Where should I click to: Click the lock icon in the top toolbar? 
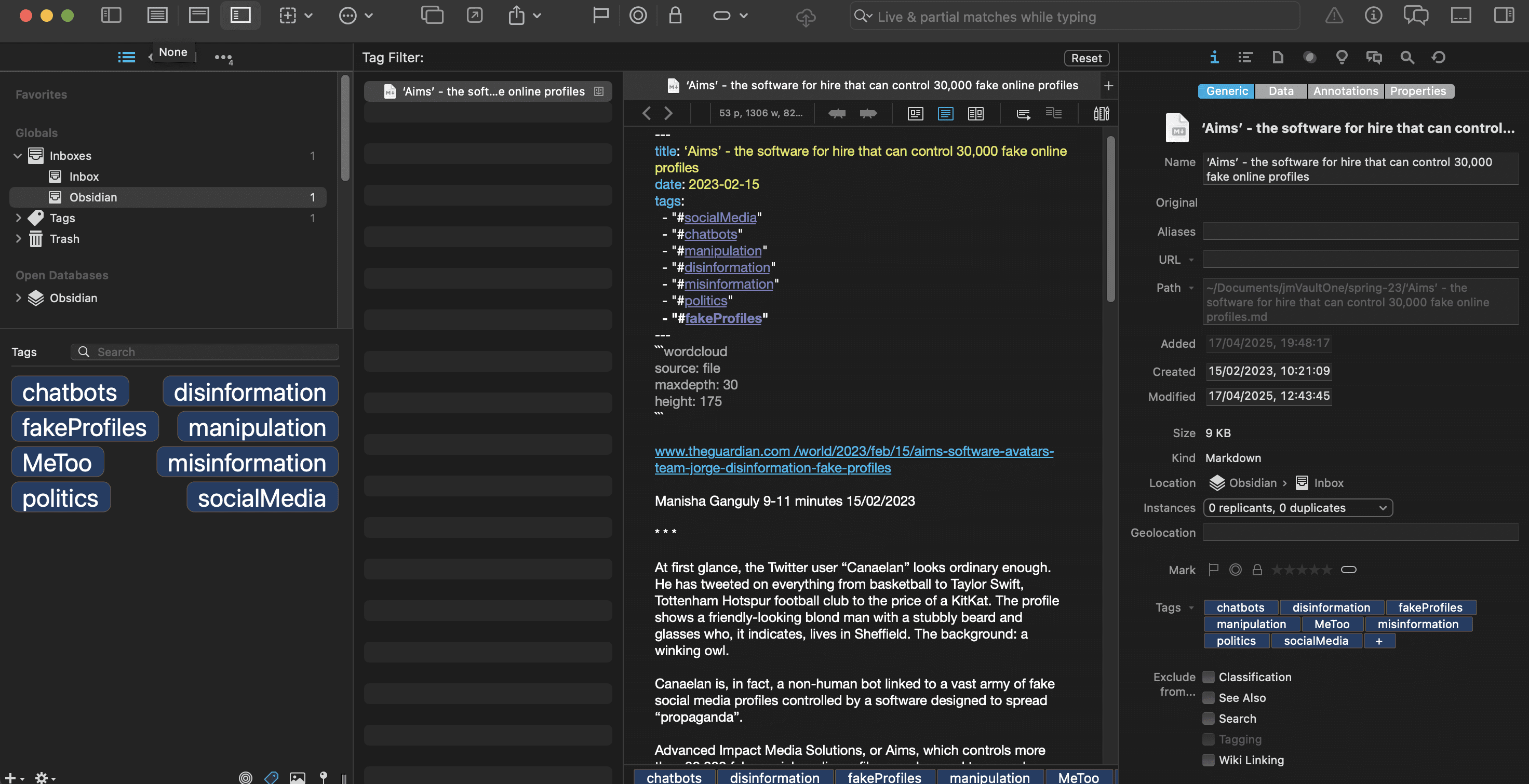tap(675, 16)
